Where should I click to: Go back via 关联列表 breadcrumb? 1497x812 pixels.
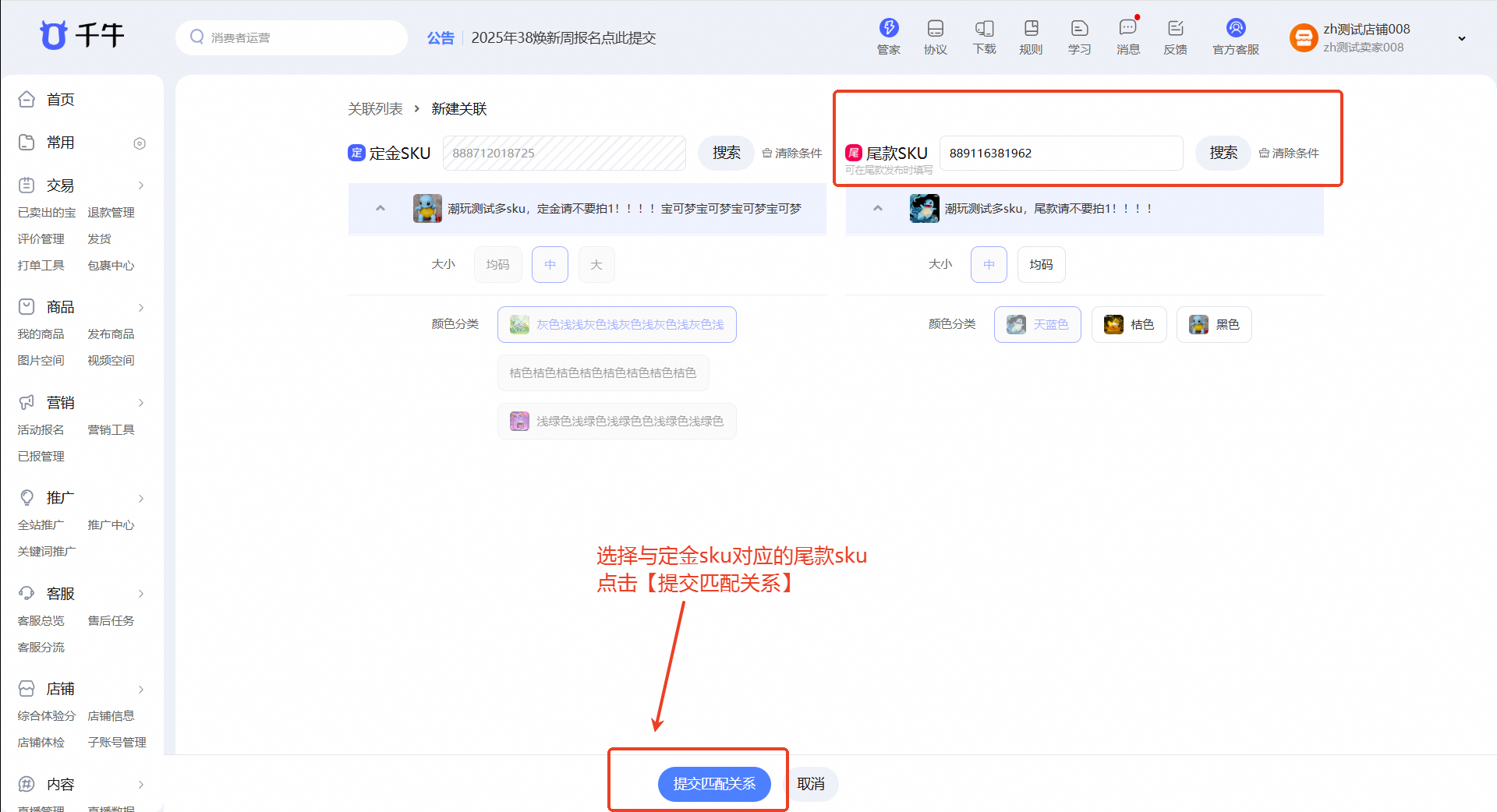(x=375, y=108)
